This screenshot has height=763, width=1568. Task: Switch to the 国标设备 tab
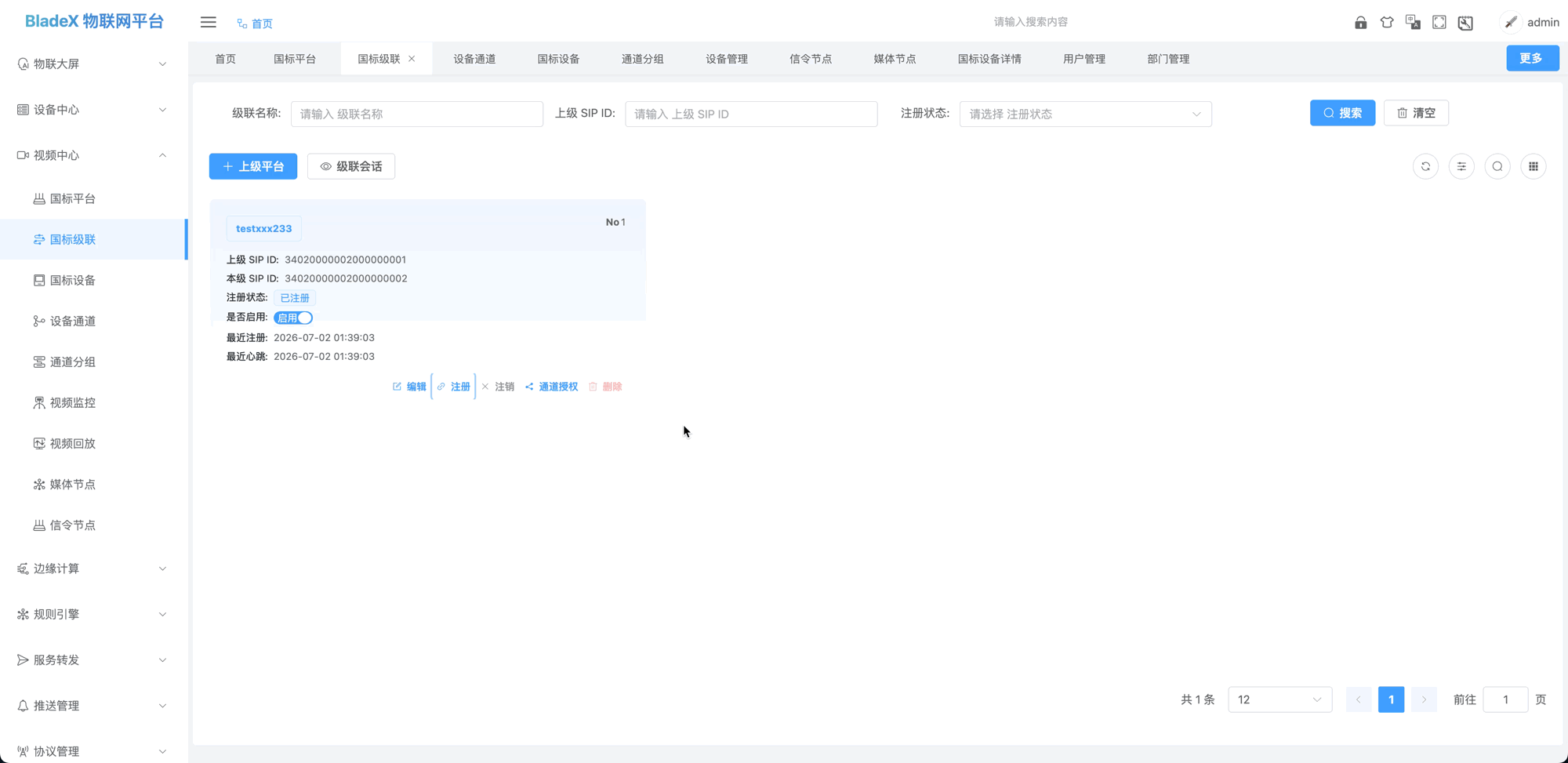tap(558, 59)
